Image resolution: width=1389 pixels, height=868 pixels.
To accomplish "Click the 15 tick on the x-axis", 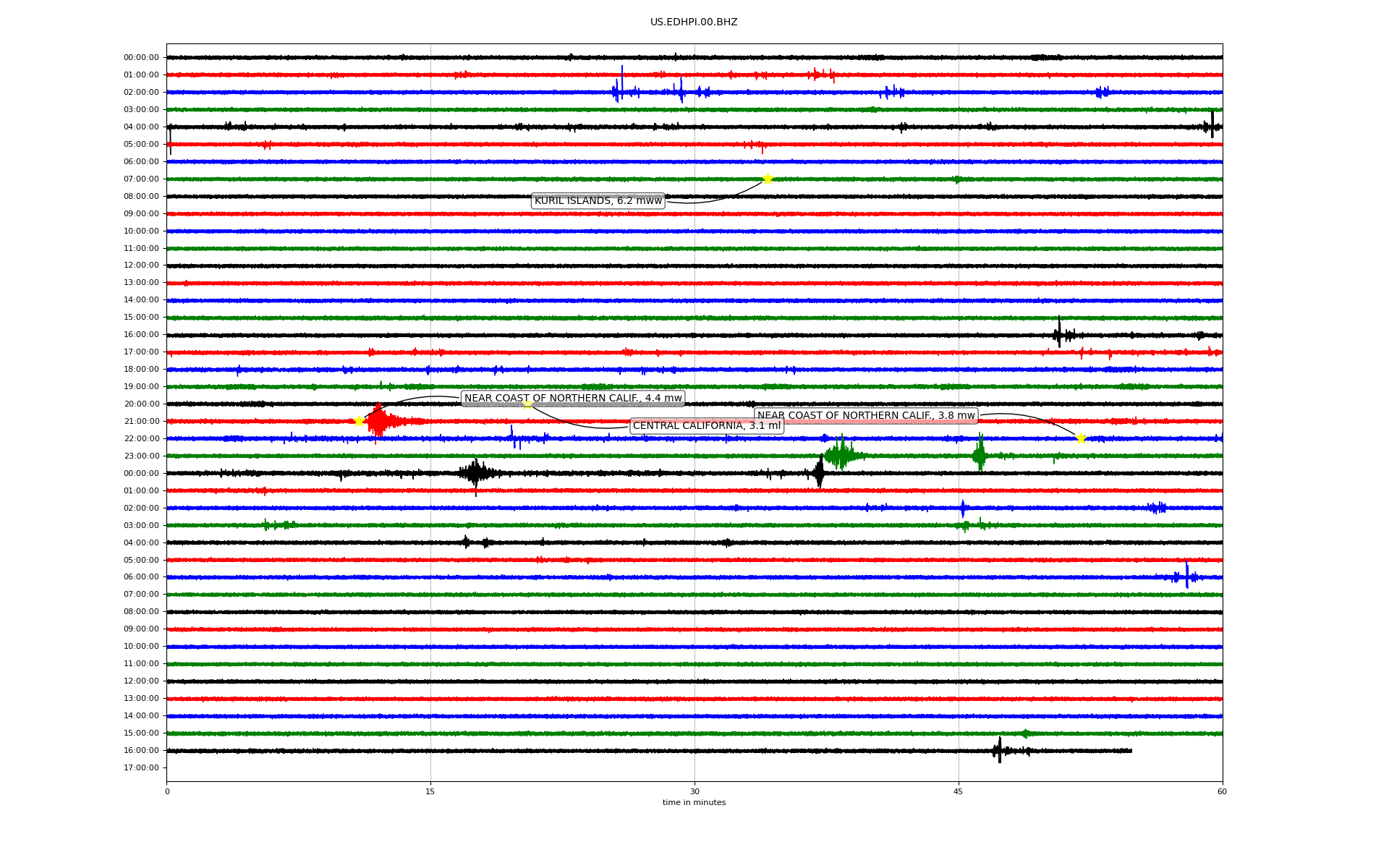I will click(x=430, y=791).
